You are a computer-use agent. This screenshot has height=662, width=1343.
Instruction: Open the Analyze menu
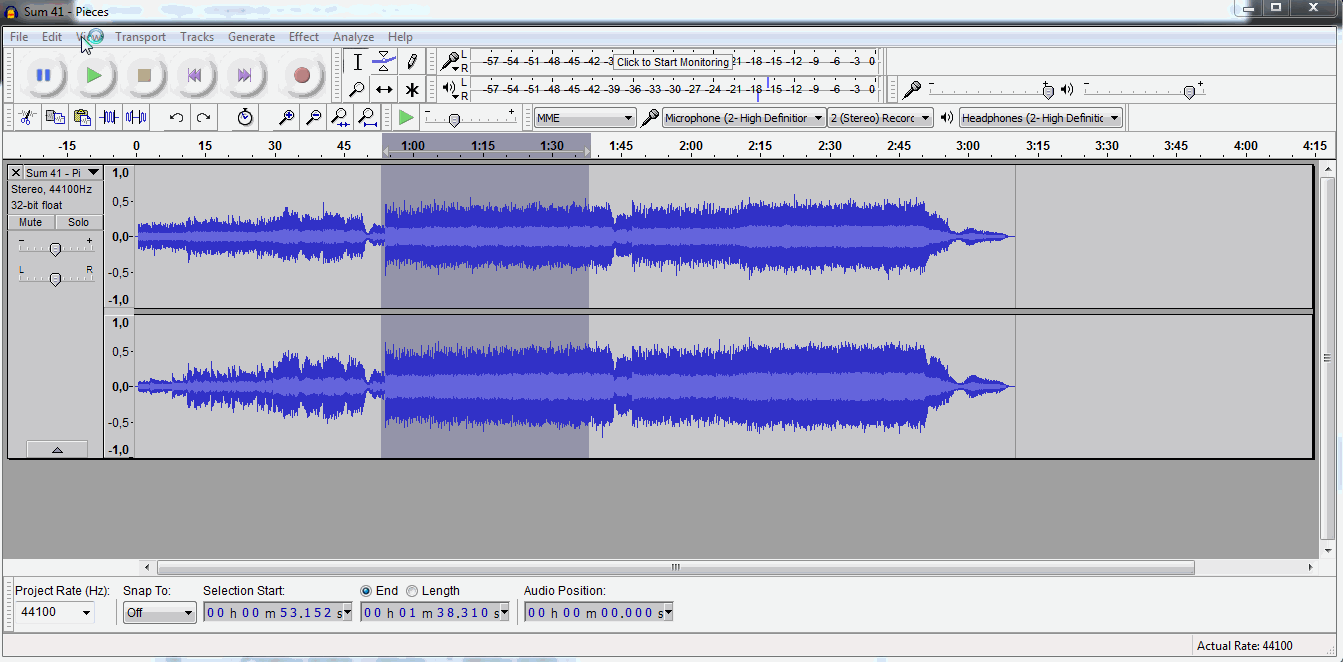[x=353, y=37]
